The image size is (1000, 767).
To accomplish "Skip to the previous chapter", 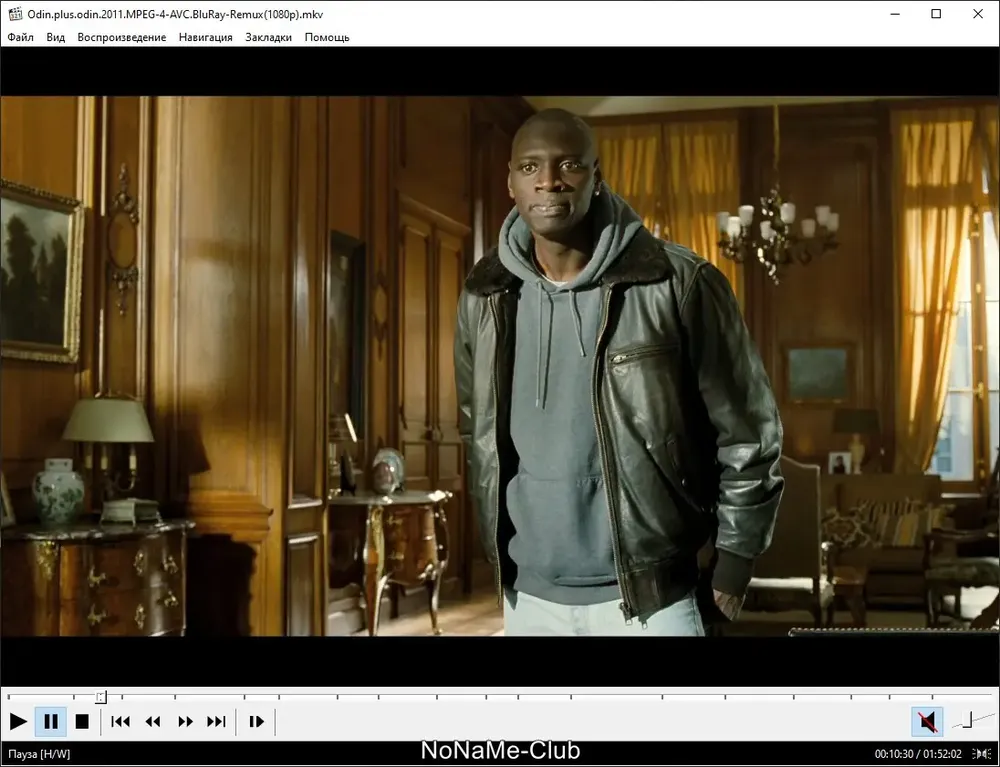I will (121, 722).
